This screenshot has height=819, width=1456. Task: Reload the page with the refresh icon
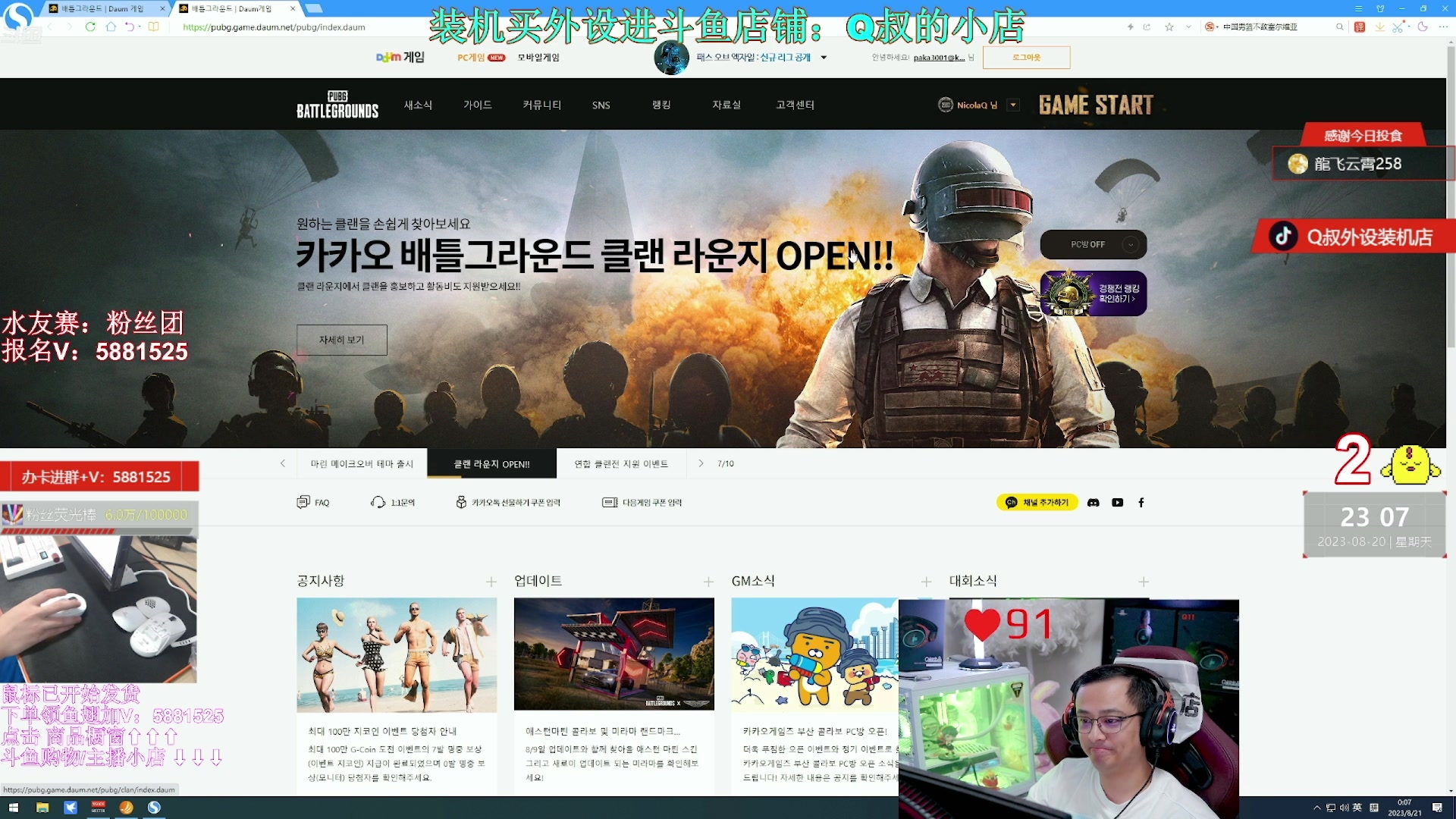(x=90, y=27)
